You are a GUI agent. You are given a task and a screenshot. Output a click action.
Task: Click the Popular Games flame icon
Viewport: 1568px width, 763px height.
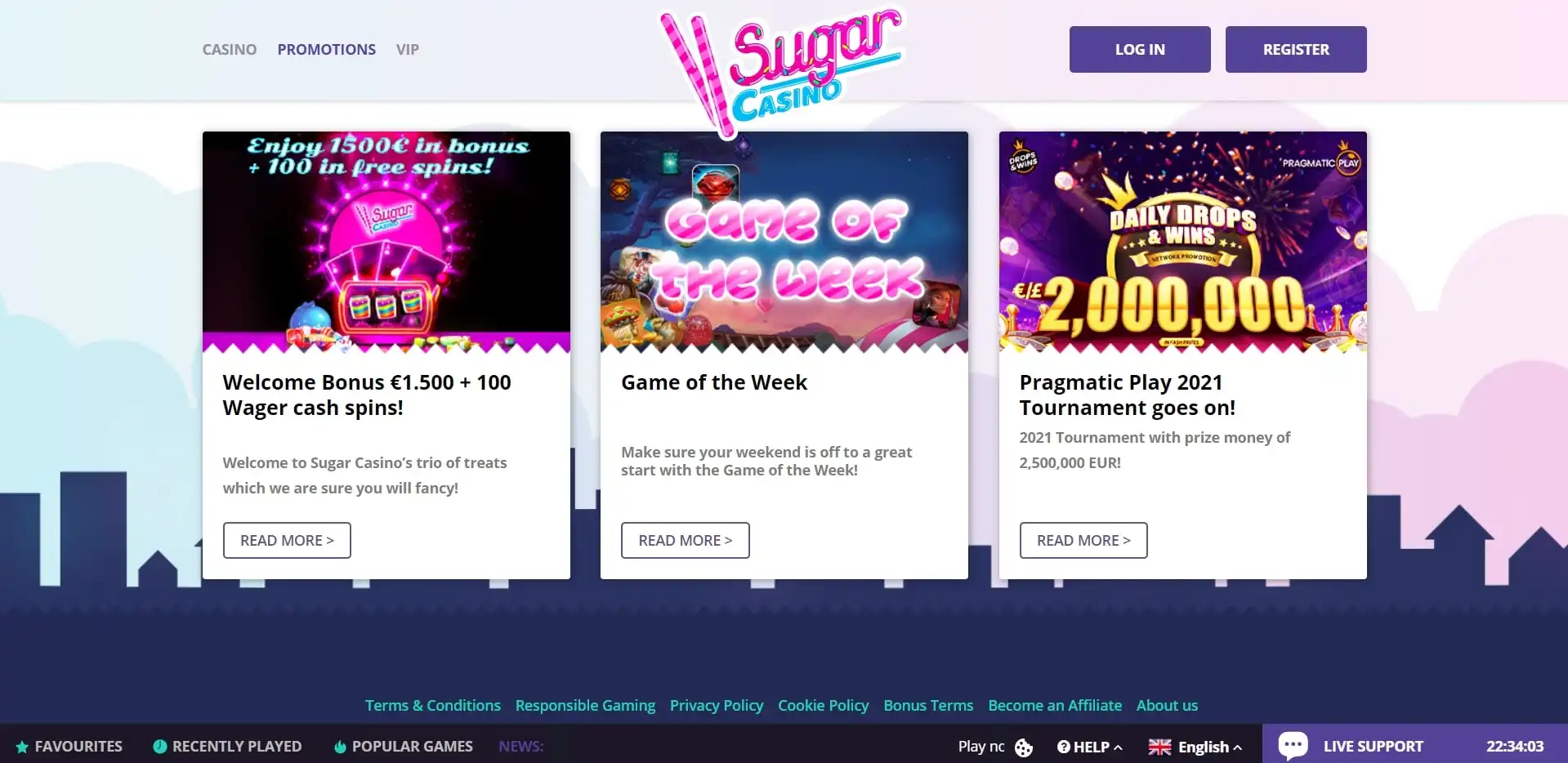click(x=340, y=746)
